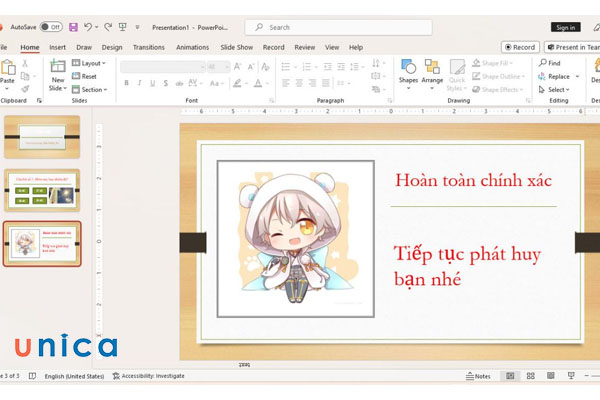Toggle text Shadow formatting
600x400 pixels.
coord(166,83)
